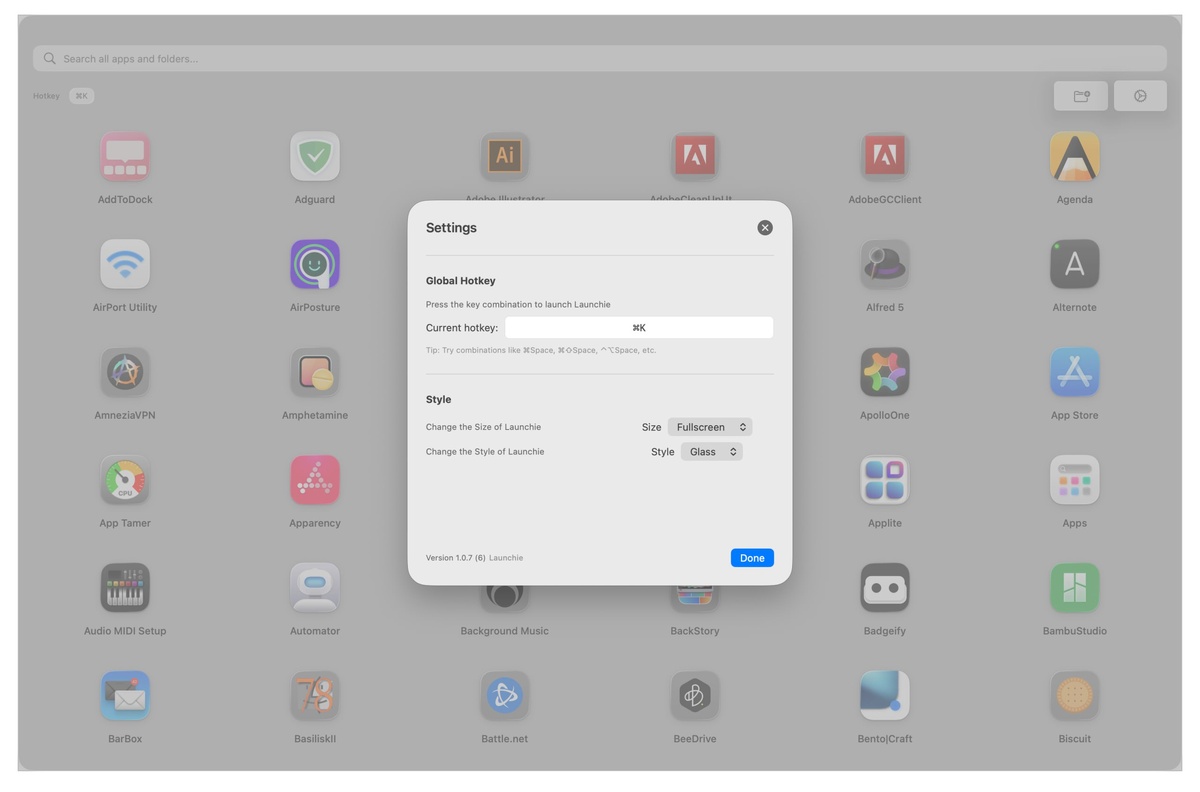This screenshot has height=792, width=1200.
Task: Launch Audio MIDI Setup keyboard icon
Action: click(125, 589)
